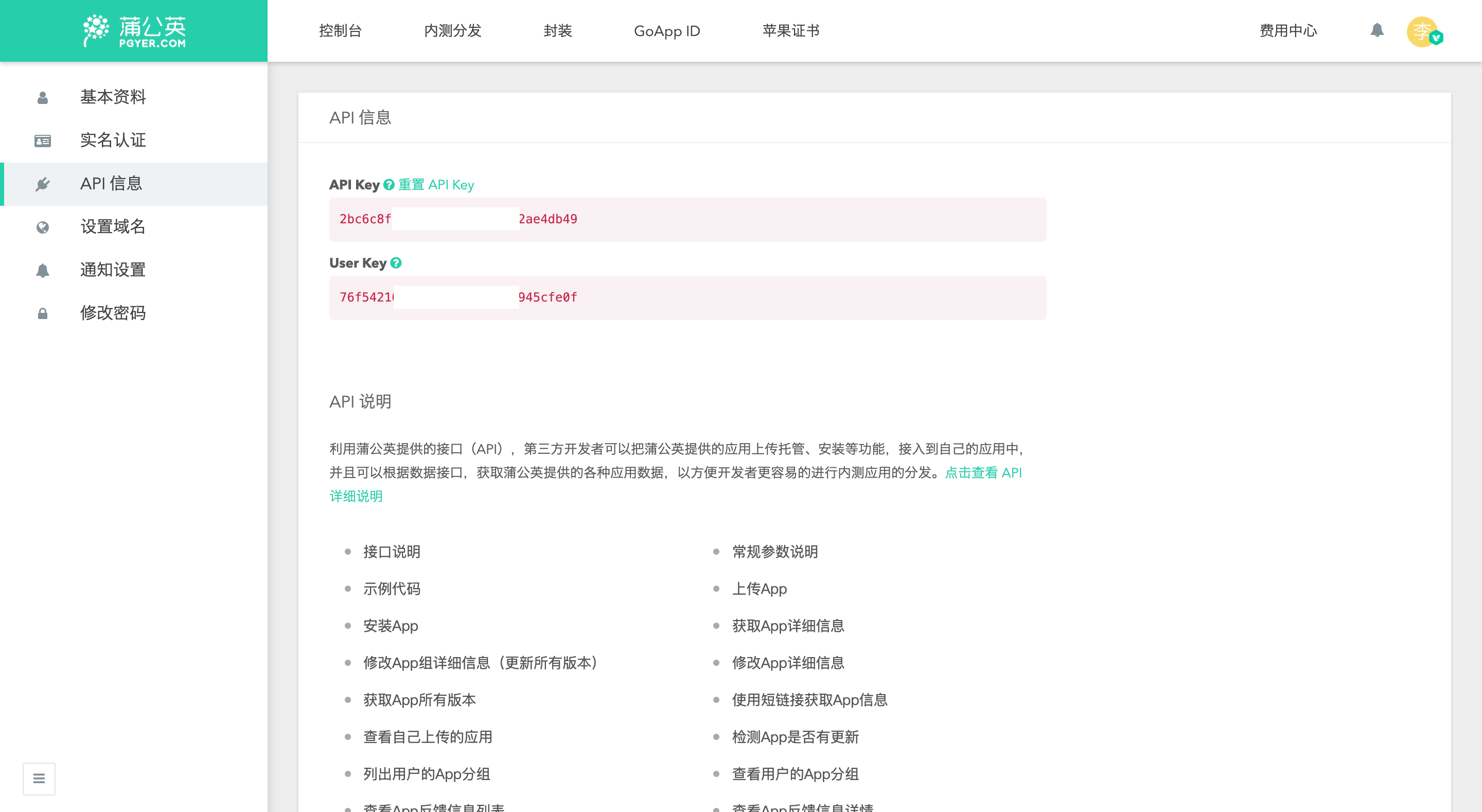The width and height of the screenshot is (1482, 812).
Task: Open the 示例代码 doc link
Action: tap(392, 589)
